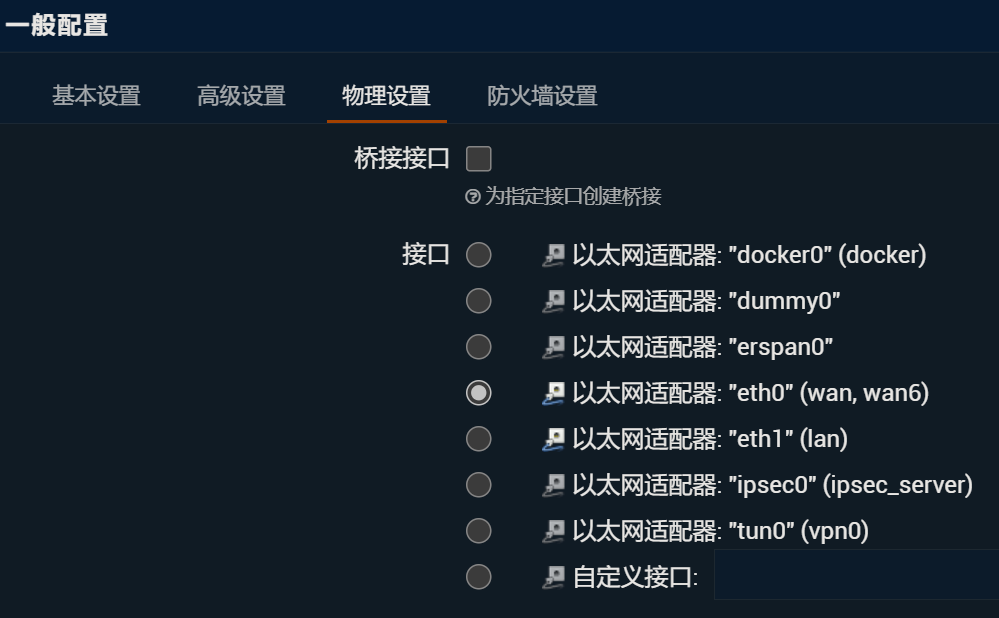Go to the 防火墙设置 tab

point(542,96)
